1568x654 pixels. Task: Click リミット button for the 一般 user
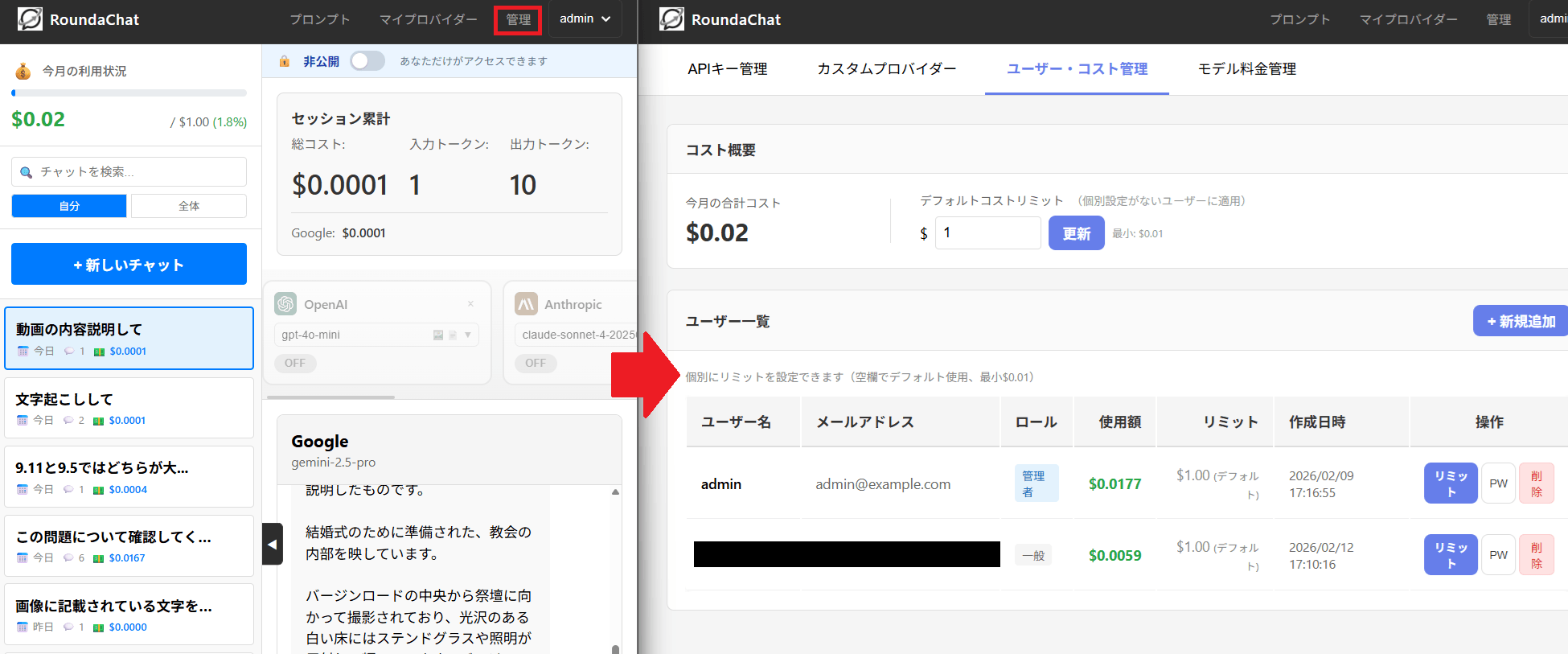[x=1451, y=555]
